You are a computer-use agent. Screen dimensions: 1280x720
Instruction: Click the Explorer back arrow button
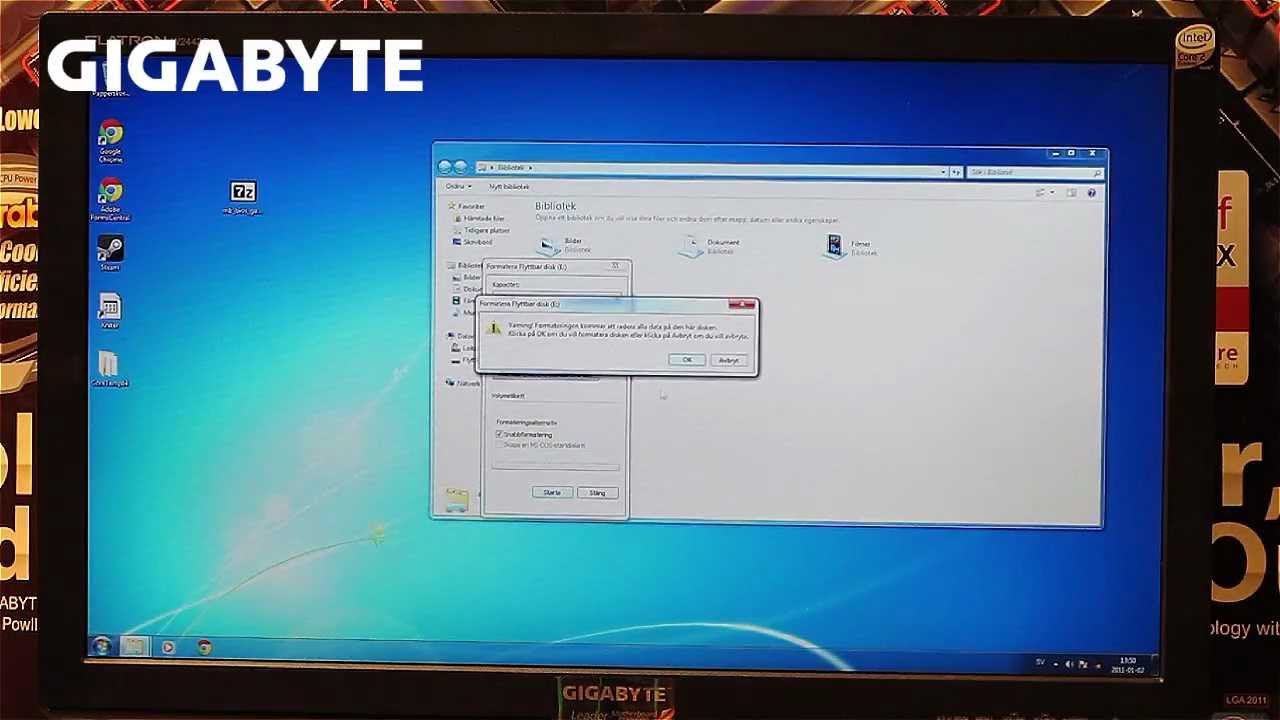point(446,167)
